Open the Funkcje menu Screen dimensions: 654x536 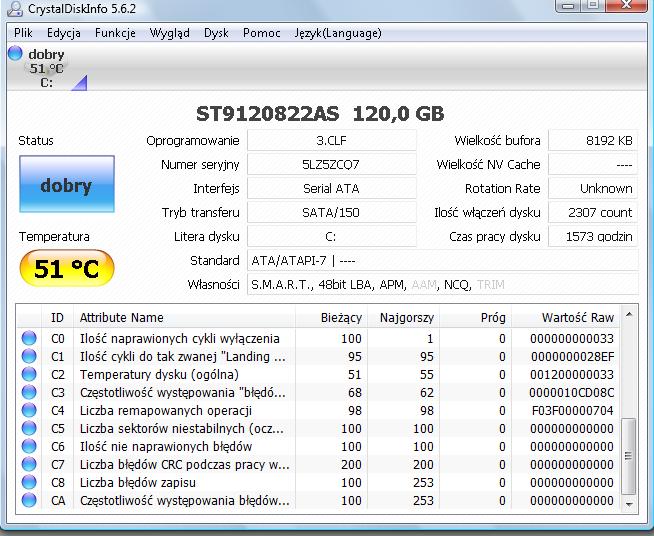tap(115, 33)
